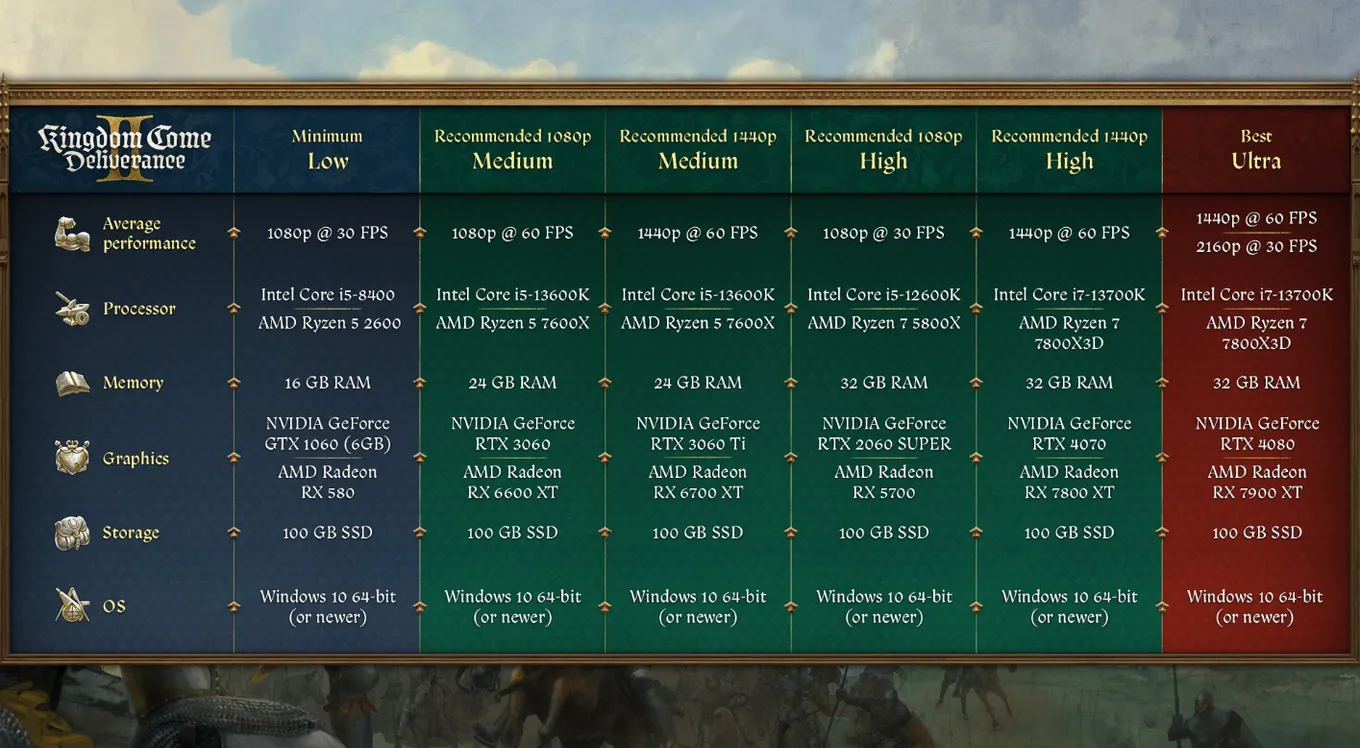
Task: Select the pouch icon next to Storage
Action: click(x=72, y=533)
